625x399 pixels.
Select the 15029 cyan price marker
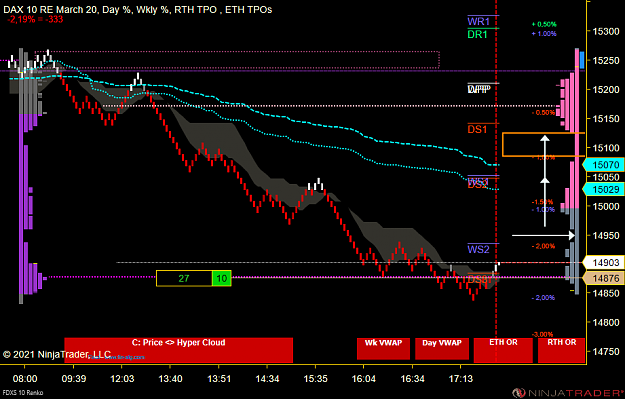pos(603,189)
